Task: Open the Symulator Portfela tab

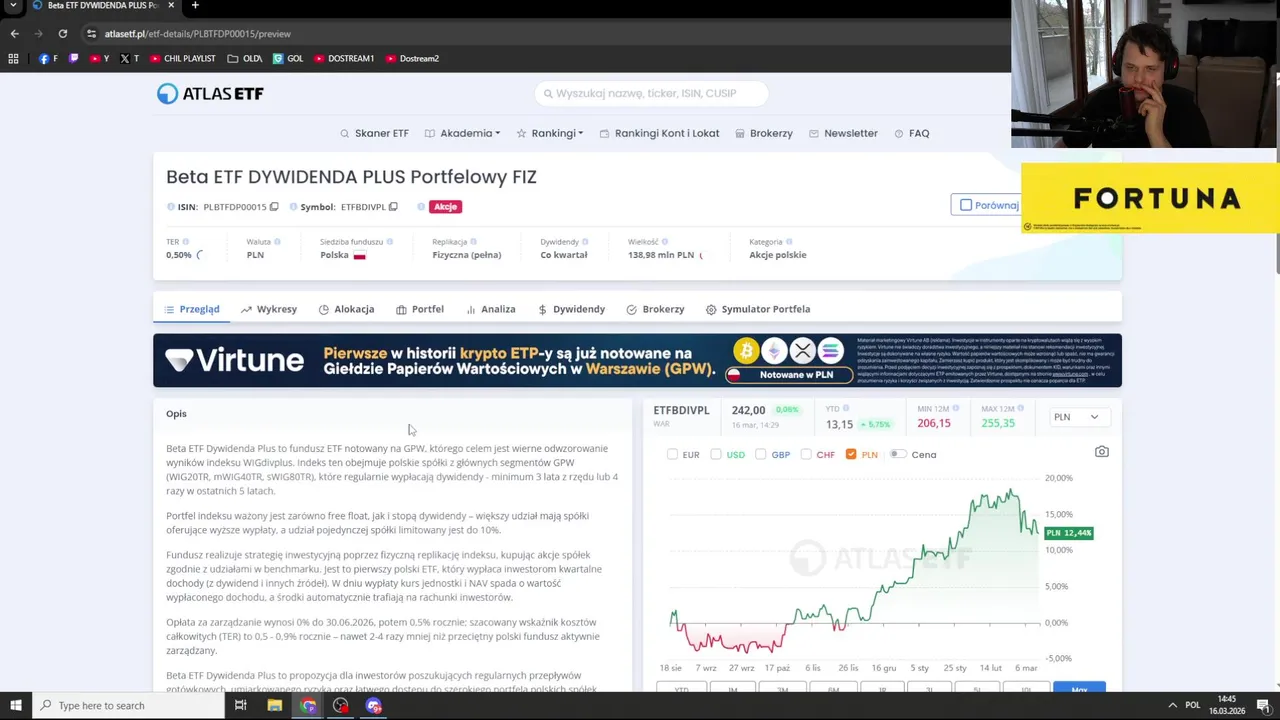Action: click(758, 309)
